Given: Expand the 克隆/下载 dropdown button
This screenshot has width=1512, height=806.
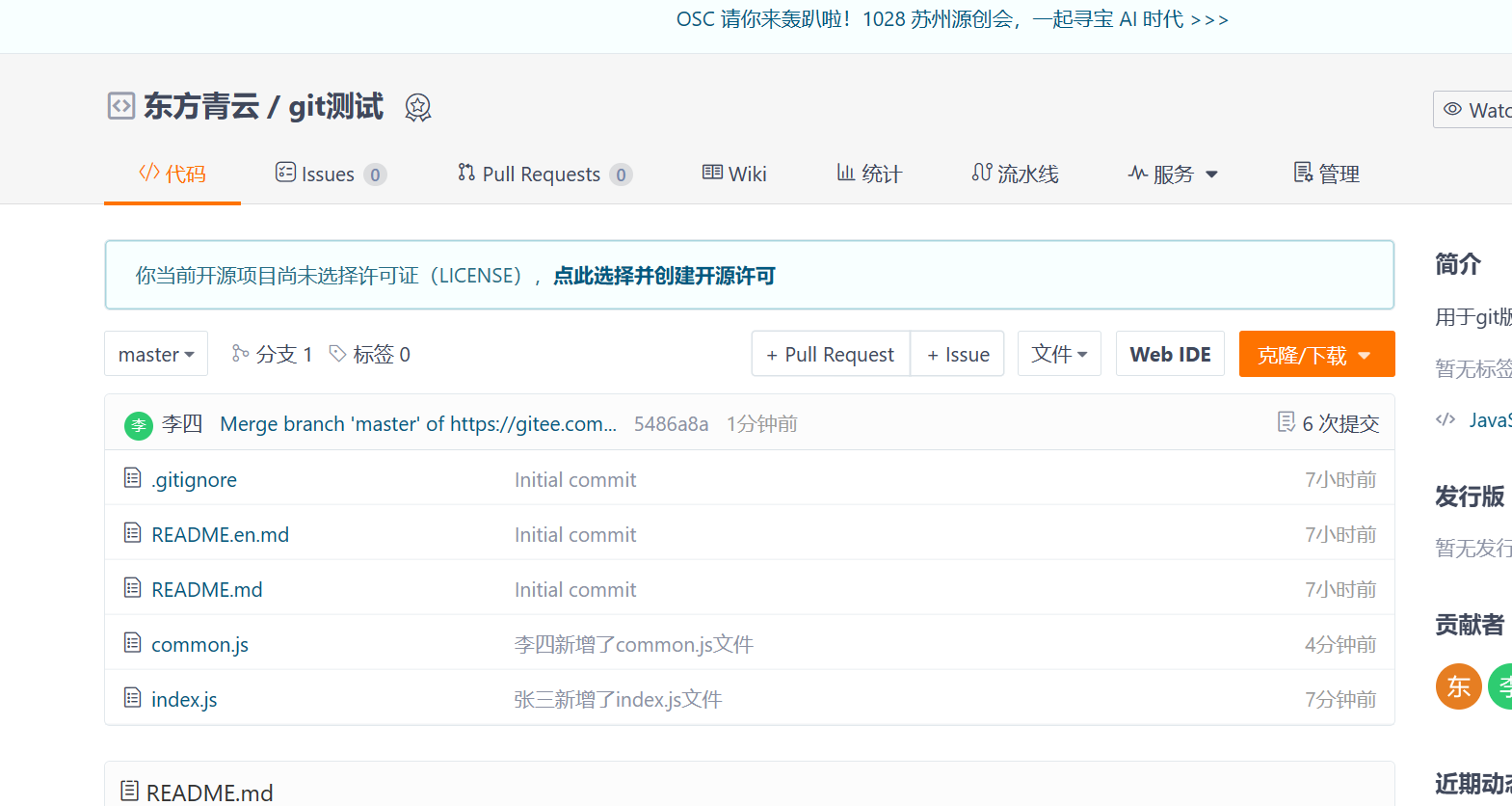Looking at the screenshot, I should [1316, 354].
